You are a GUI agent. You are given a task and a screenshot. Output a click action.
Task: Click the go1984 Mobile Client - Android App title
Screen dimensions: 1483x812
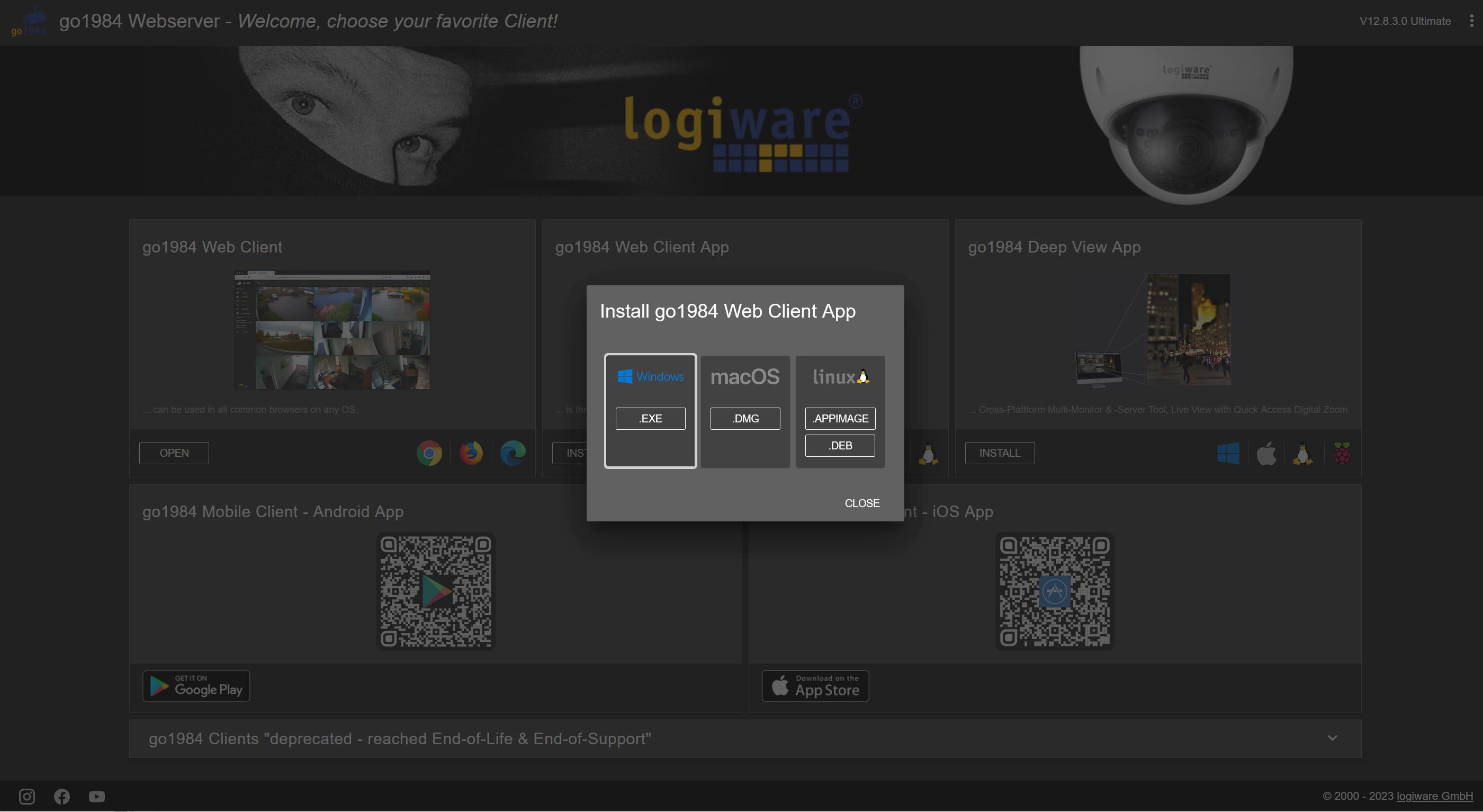point(273,511)
